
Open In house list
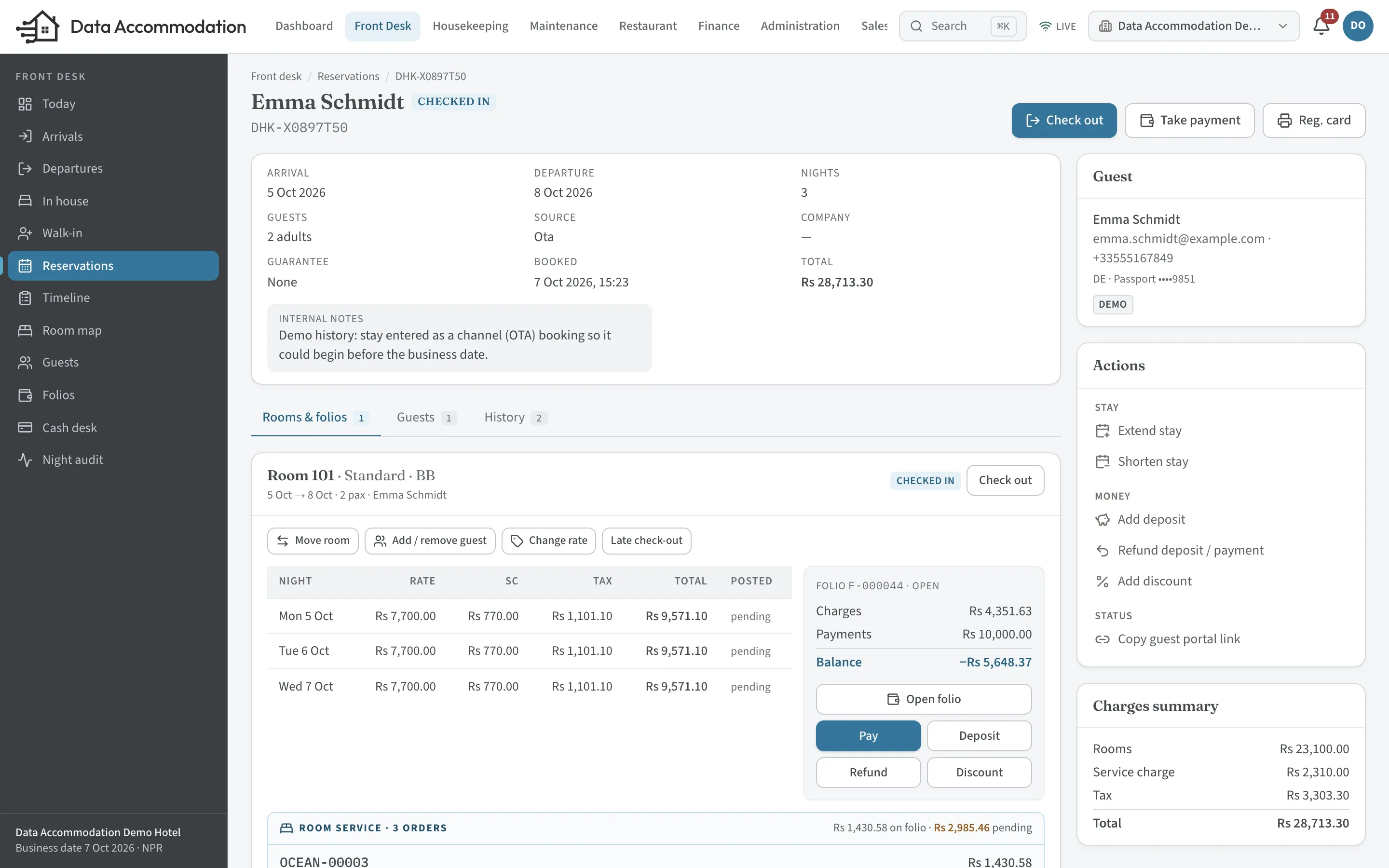click(113, 201)
